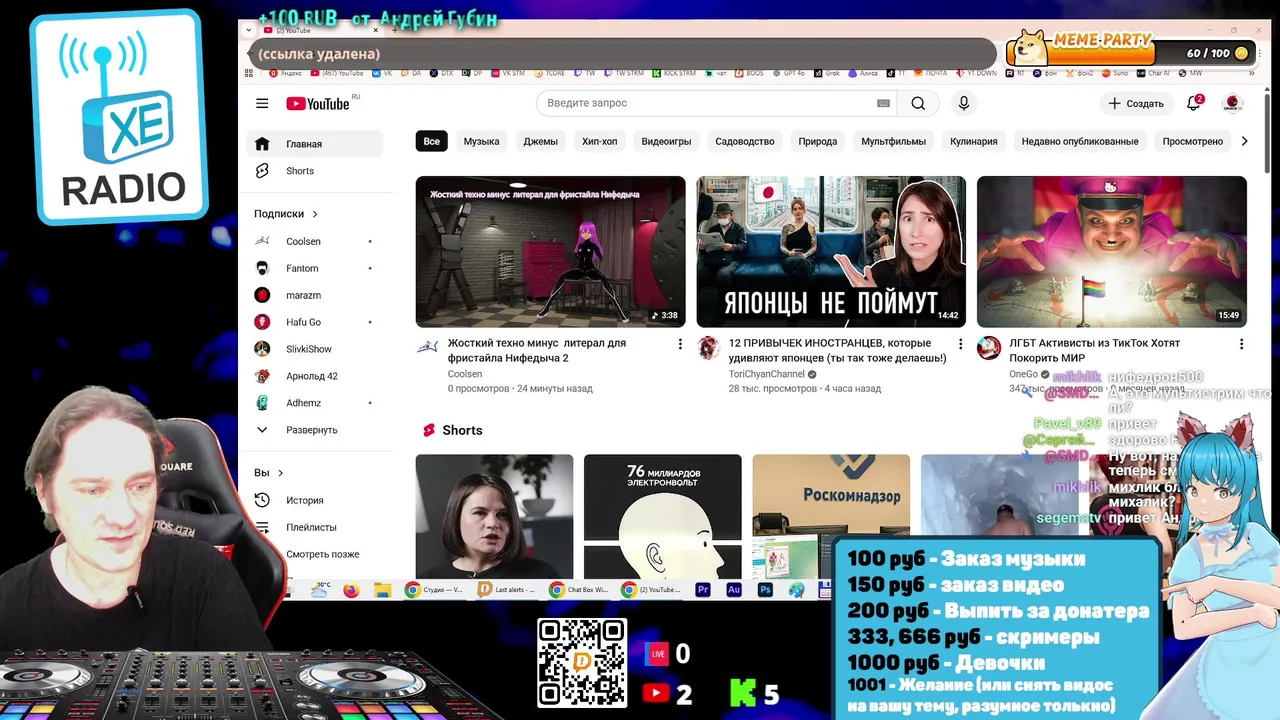The image size is (1280, 720).
Task: Open the marazm subscription channel
Action: click(314, 295)
